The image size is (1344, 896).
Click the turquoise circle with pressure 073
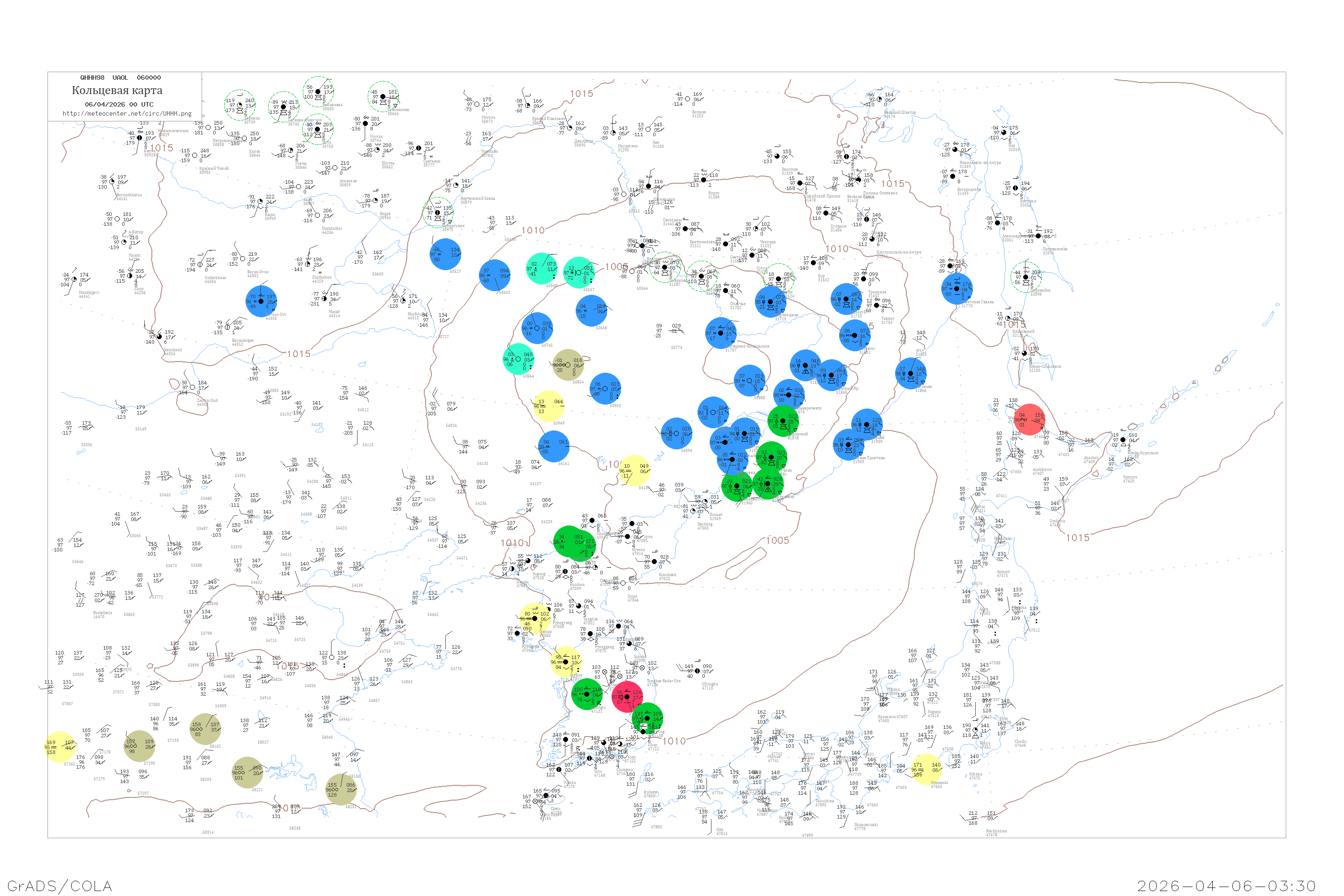click(x=541, y=268)
